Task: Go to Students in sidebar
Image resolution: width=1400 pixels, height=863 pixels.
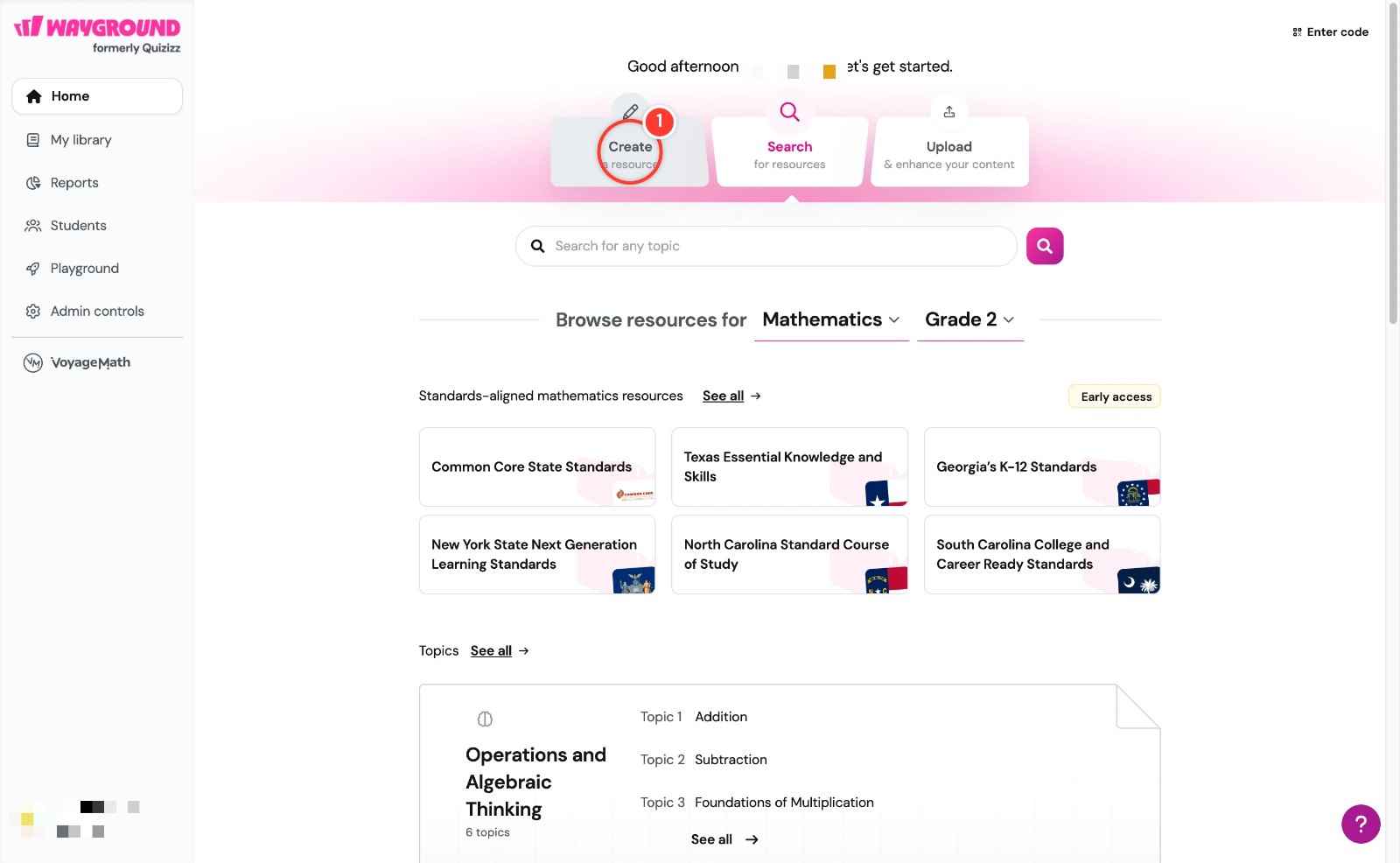Action: [97, 226]
